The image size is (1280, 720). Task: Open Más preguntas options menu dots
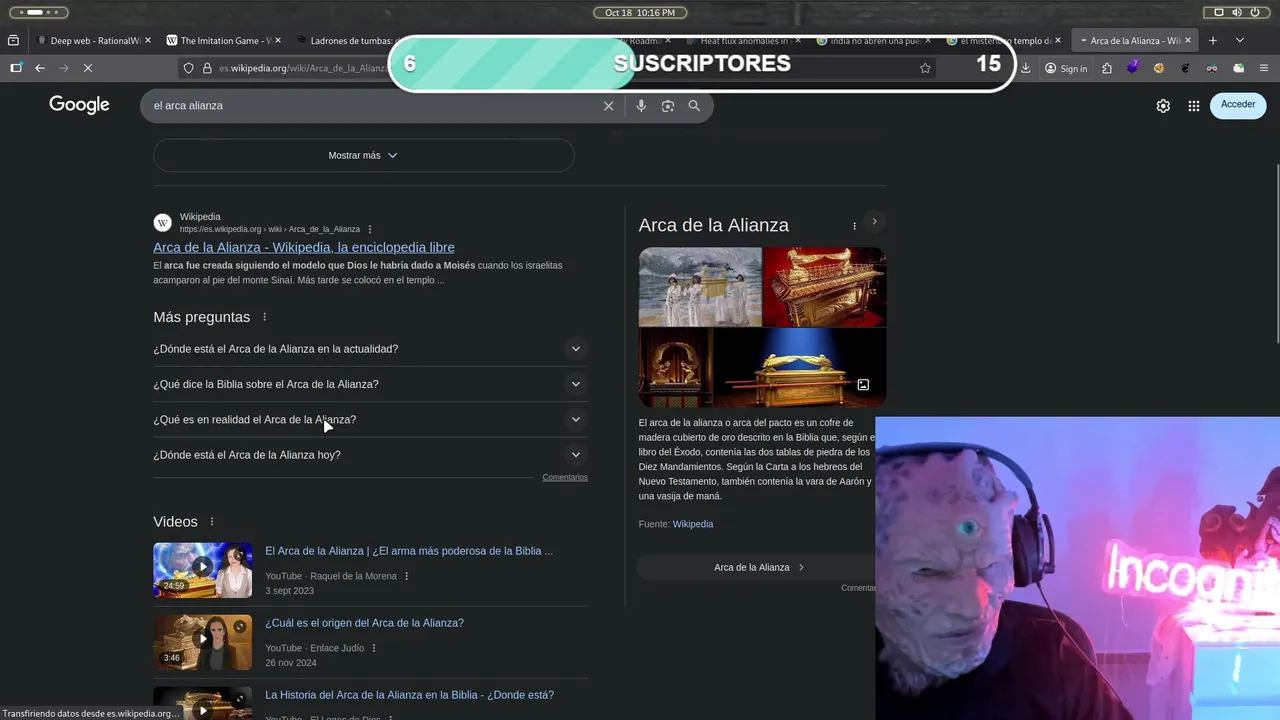pos(265,317)
